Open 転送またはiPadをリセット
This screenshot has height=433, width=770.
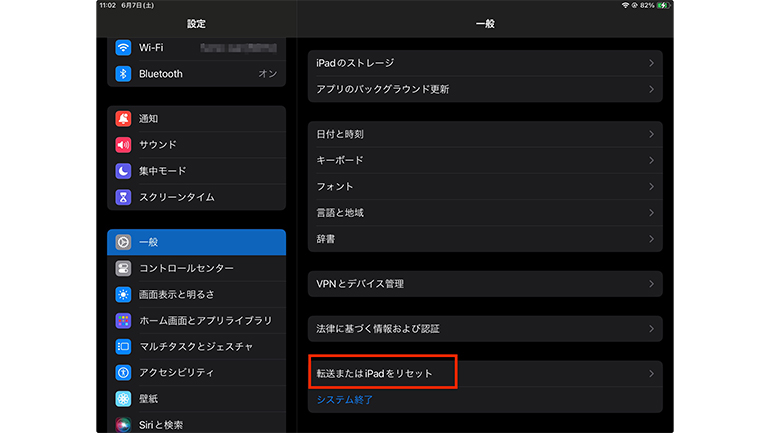pos(485,374)
